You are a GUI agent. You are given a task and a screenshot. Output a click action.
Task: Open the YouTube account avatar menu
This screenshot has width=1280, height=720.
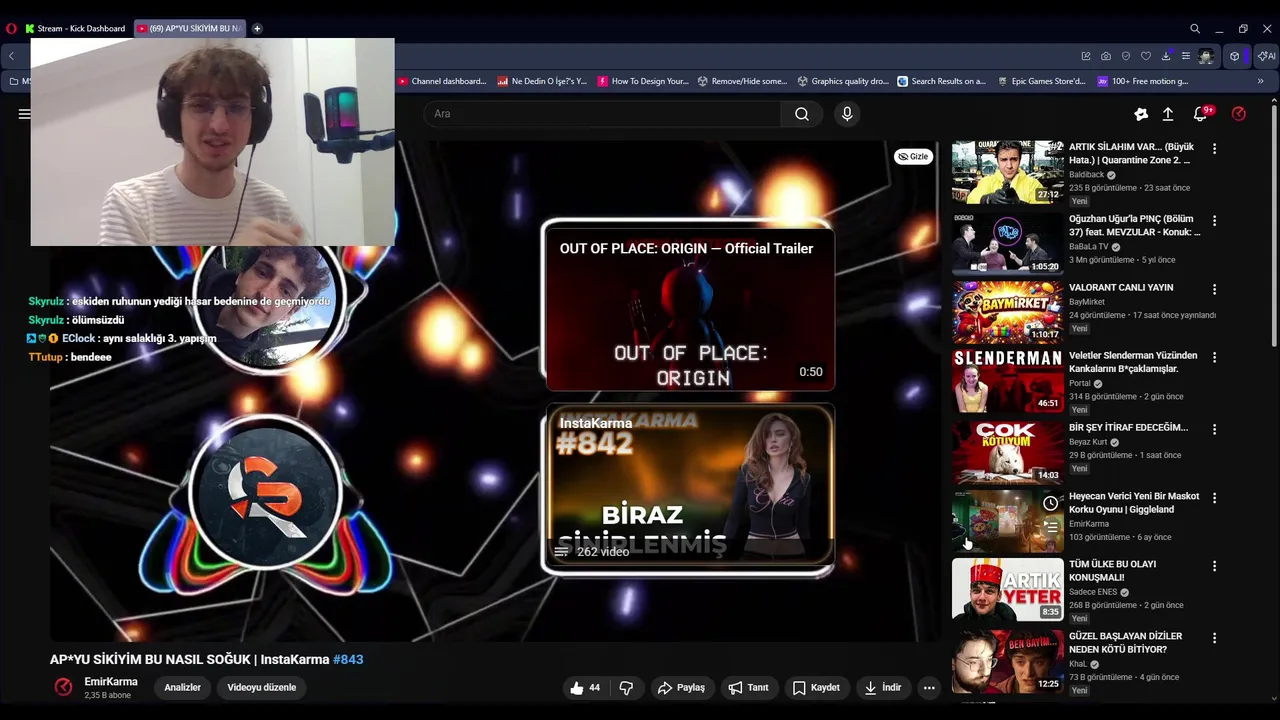point(1239,114)
